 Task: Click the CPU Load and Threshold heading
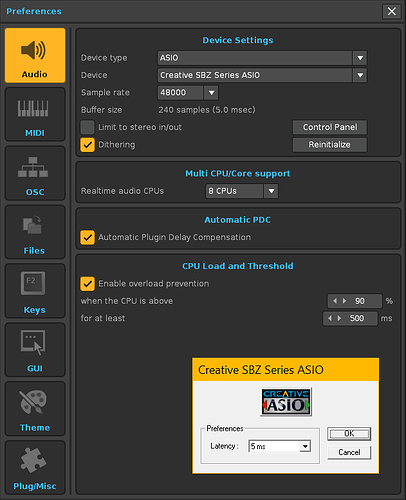tap(238, 266)
